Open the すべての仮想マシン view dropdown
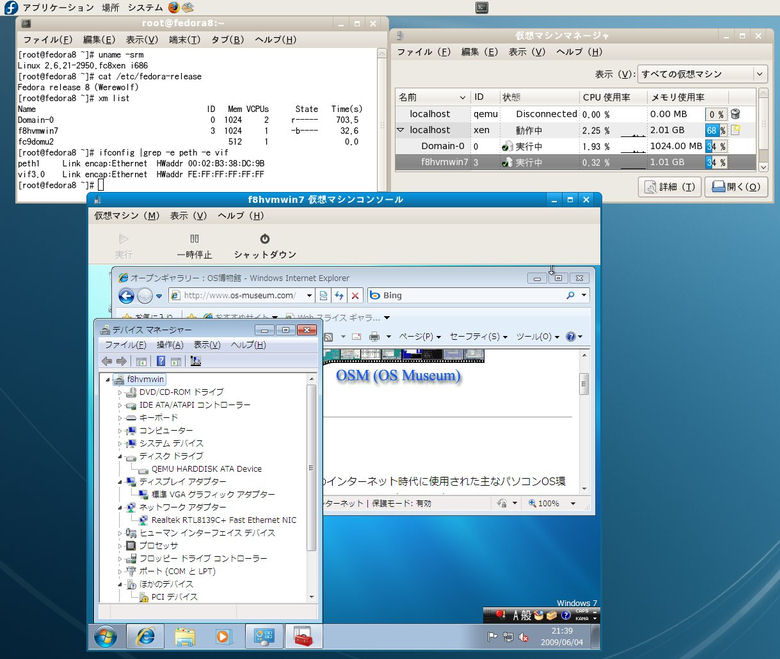Viewport: 780px width, 659px height. coord(702,74)
